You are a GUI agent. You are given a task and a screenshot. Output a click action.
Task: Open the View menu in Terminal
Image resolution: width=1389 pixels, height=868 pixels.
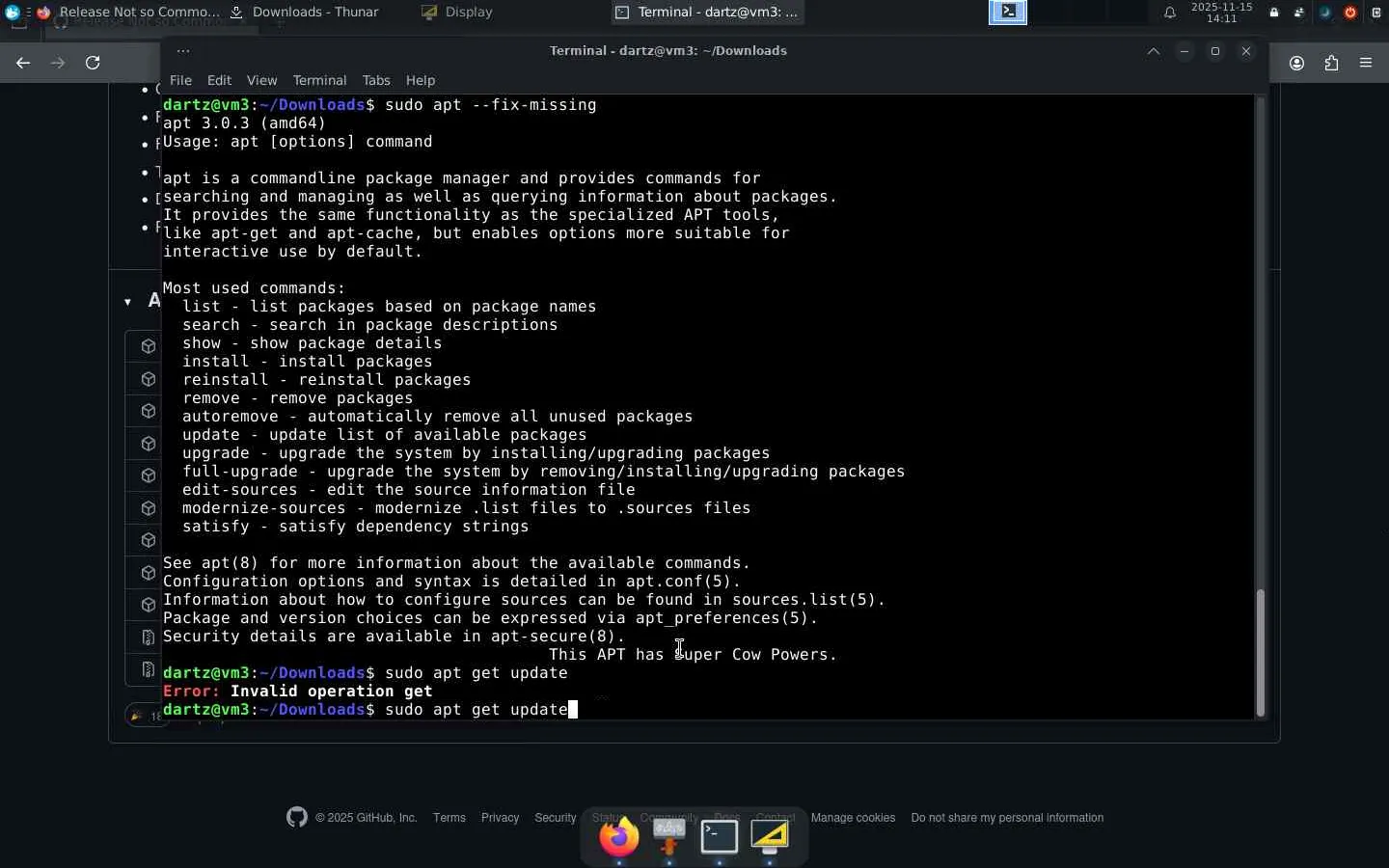coord(261,80)
